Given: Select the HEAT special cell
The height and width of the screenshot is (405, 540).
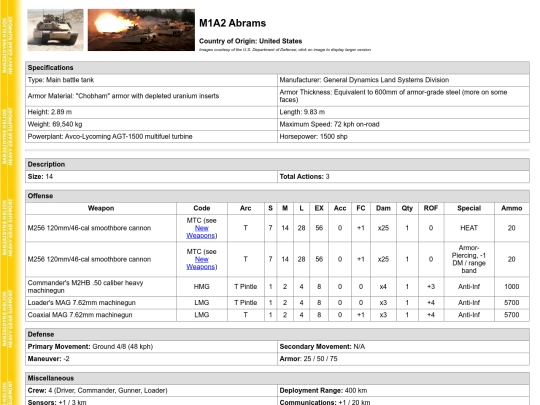Looking at the screenshot, I should [469, 228].
